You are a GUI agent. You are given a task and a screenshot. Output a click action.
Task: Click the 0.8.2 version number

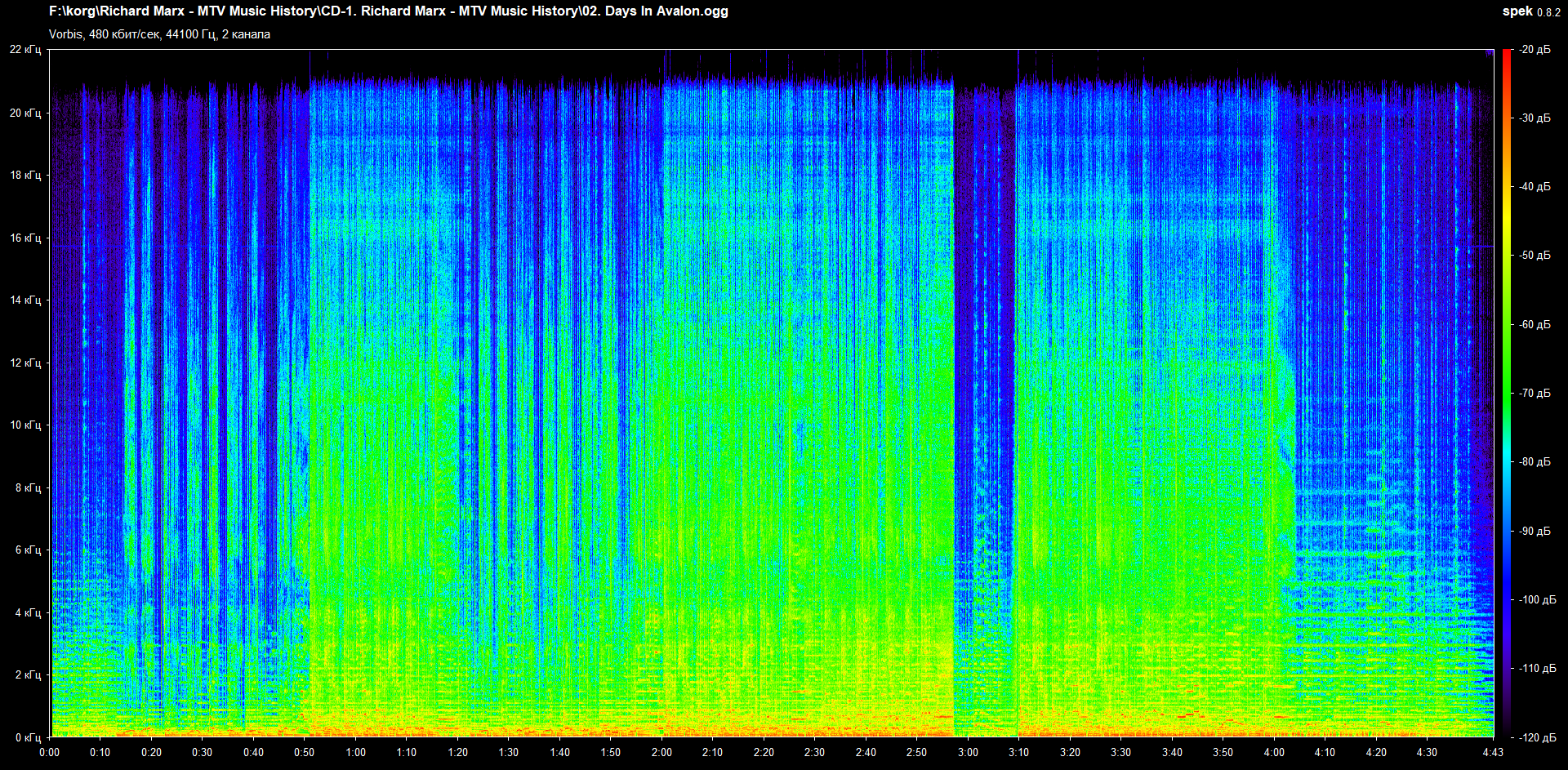(x=1548, y=12)
